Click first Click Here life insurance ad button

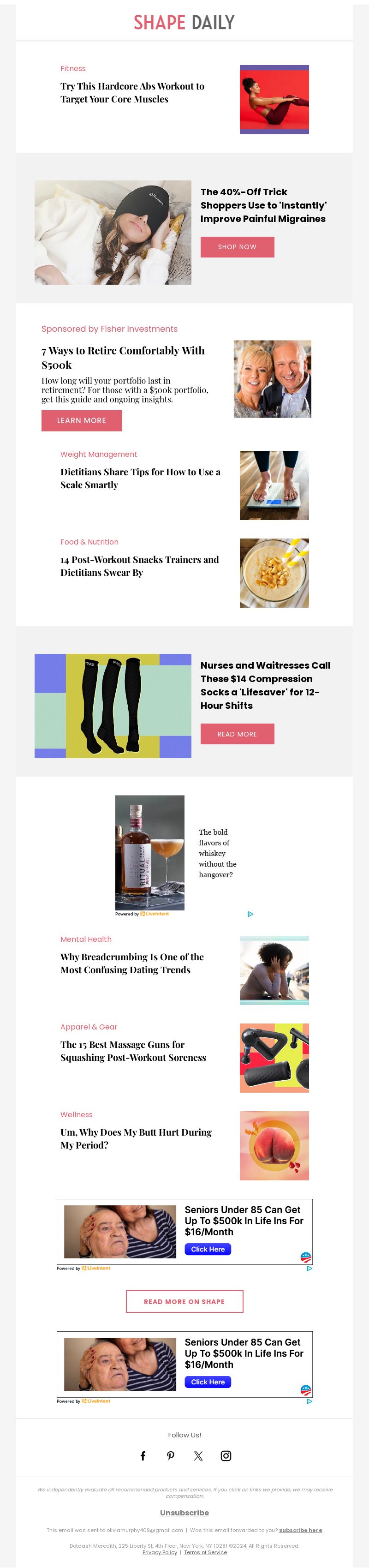[x=208, y=1249]
